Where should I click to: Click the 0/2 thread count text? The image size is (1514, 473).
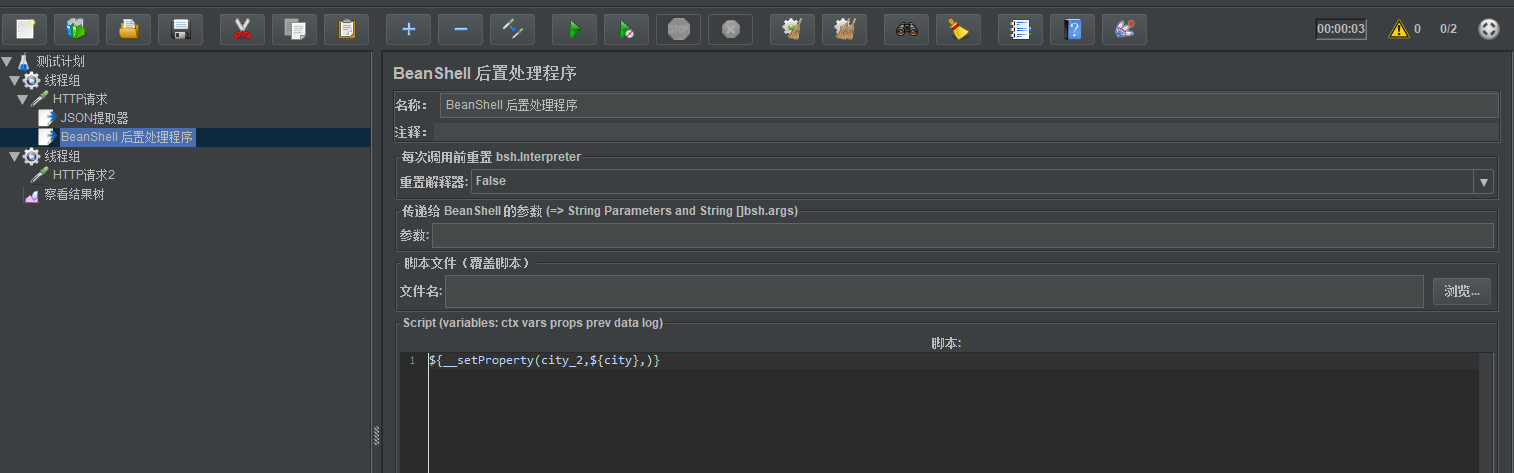(1448, 29)
